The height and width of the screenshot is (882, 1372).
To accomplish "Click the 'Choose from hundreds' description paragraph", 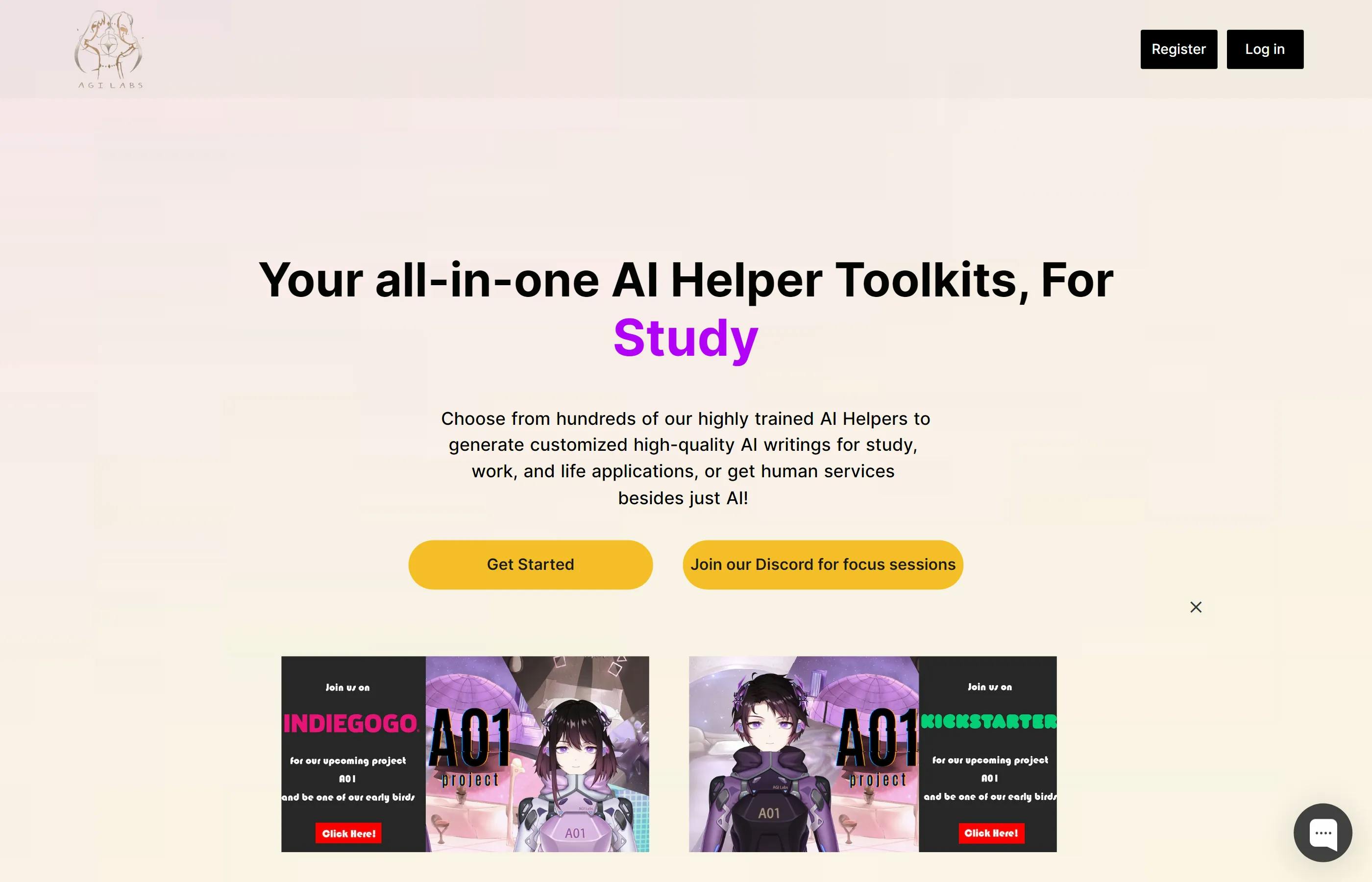I will [685, 458].
